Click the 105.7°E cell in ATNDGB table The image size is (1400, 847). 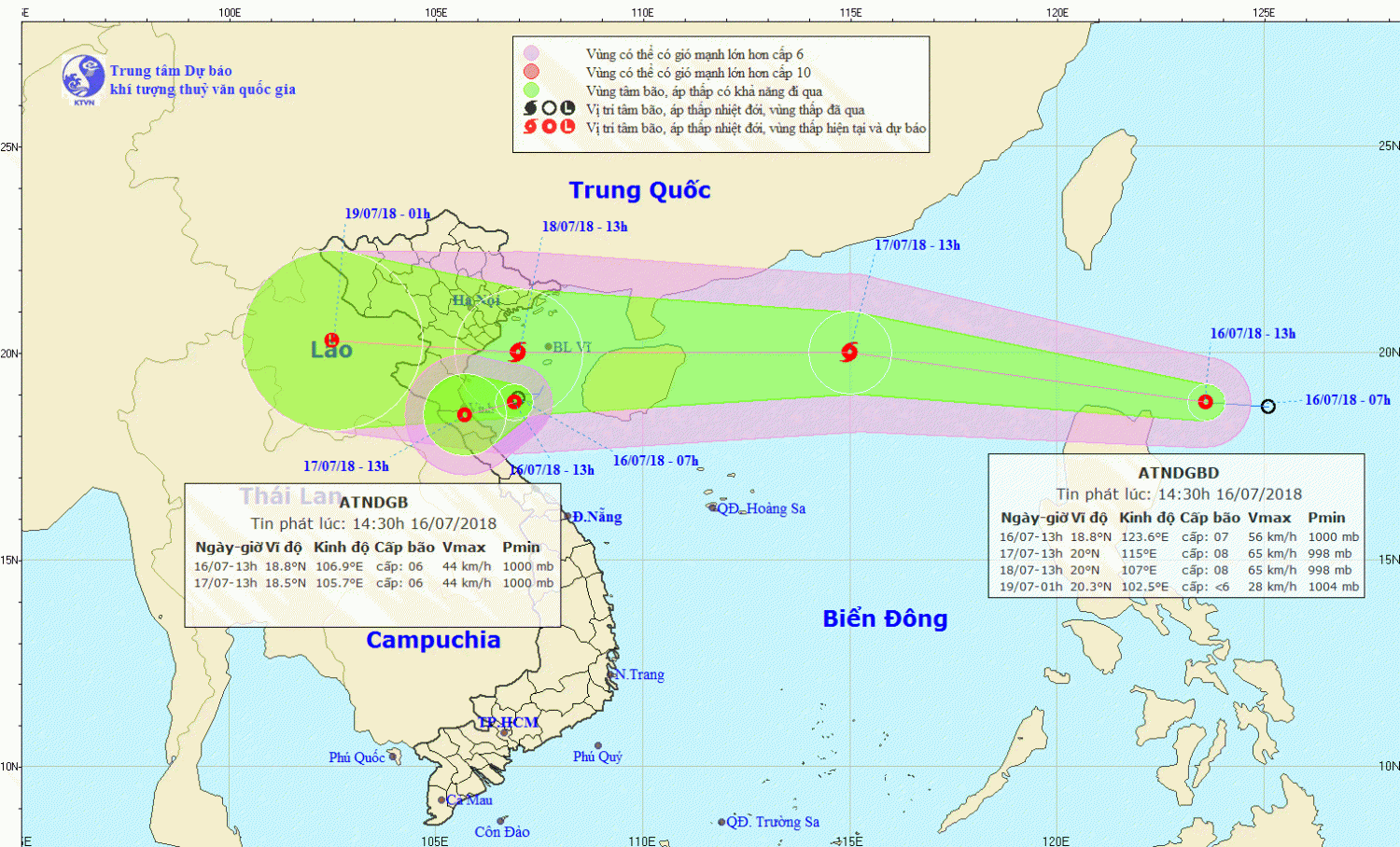click(339, 583)
